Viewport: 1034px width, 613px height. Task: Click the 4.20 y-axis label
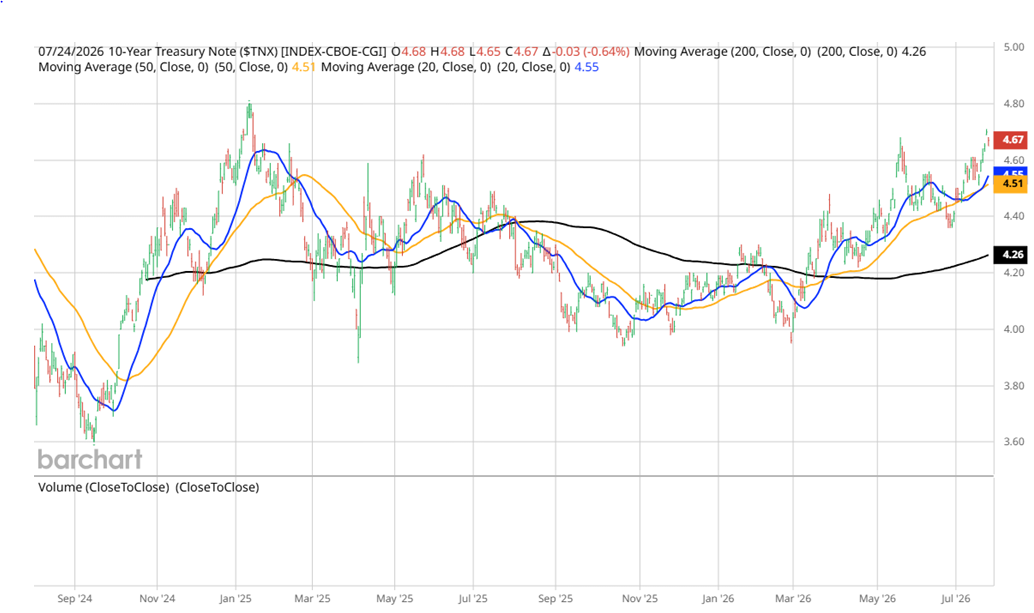tap(1014, 273)
